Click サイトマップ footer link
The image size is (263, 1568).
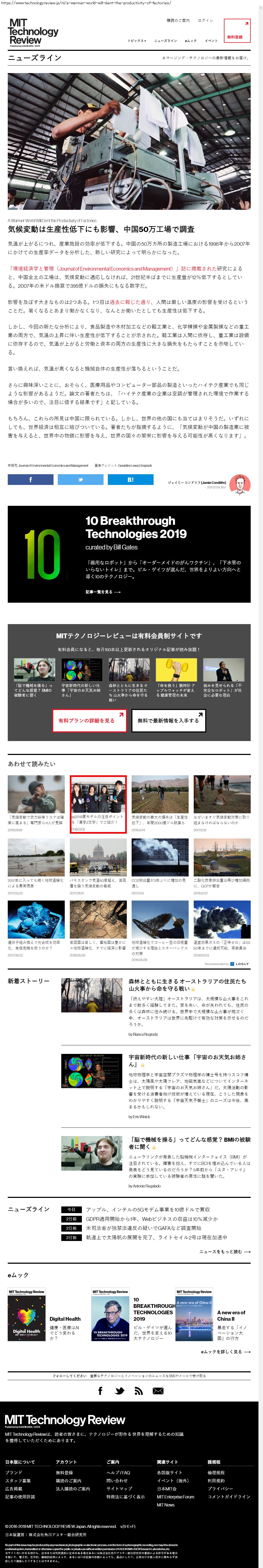(x=119, y=1488)
